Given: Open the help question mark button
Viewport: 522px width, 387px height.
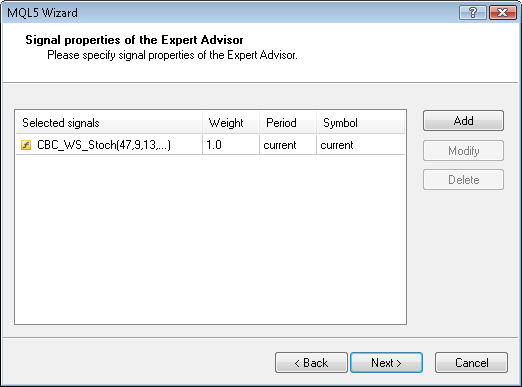Looking at the screenshot, I should (x=473, y=13).
